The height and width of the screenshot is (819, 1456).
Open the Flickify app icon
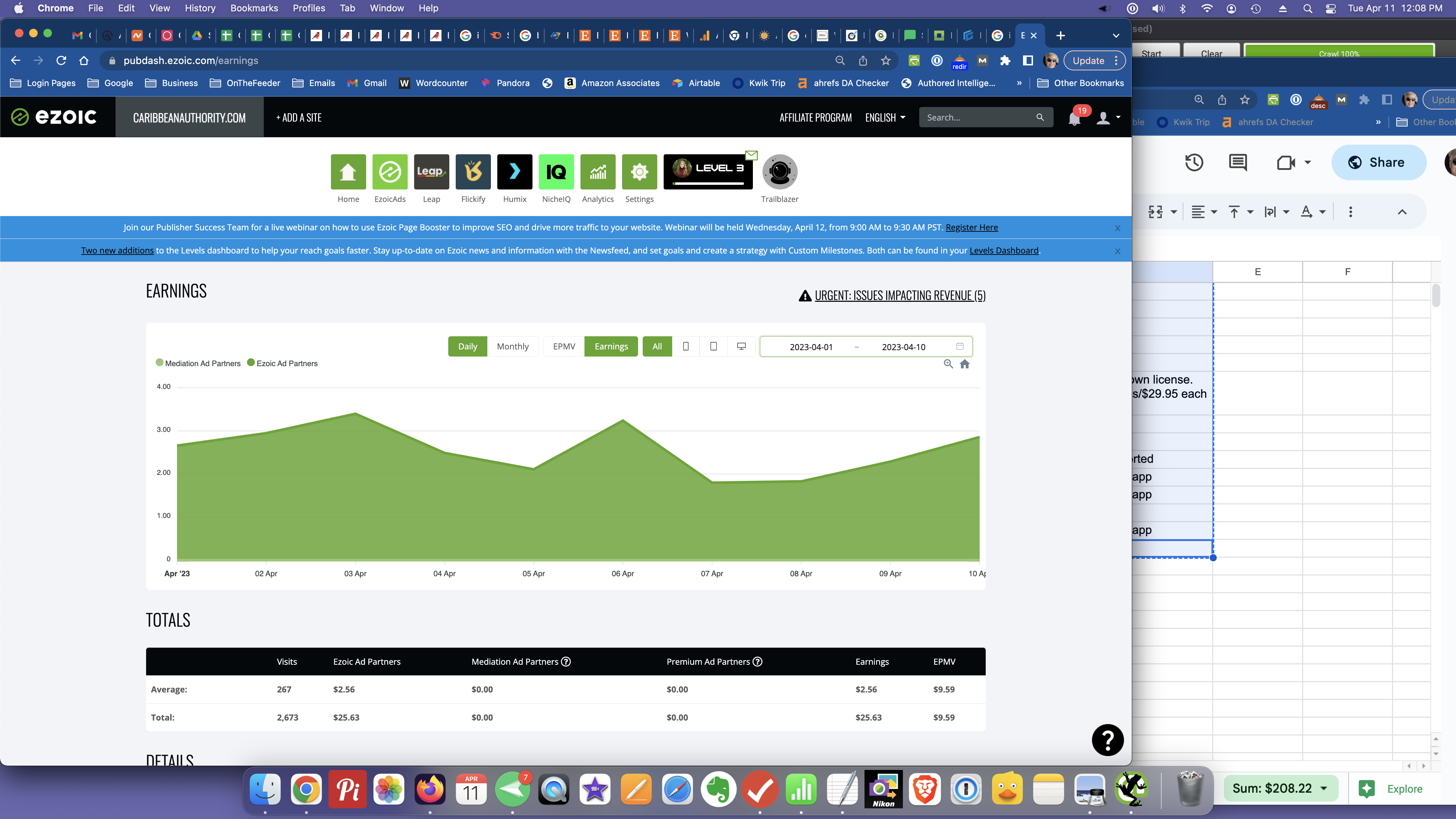click(473, 171)
